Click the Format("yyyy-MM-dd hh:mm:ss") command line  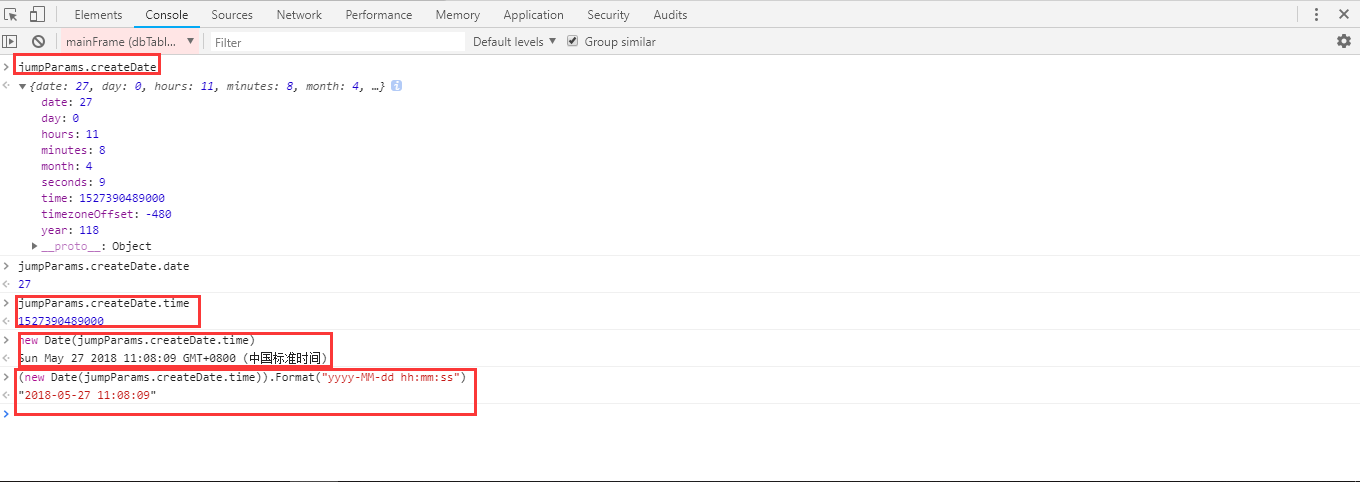[x=242, y=377]
